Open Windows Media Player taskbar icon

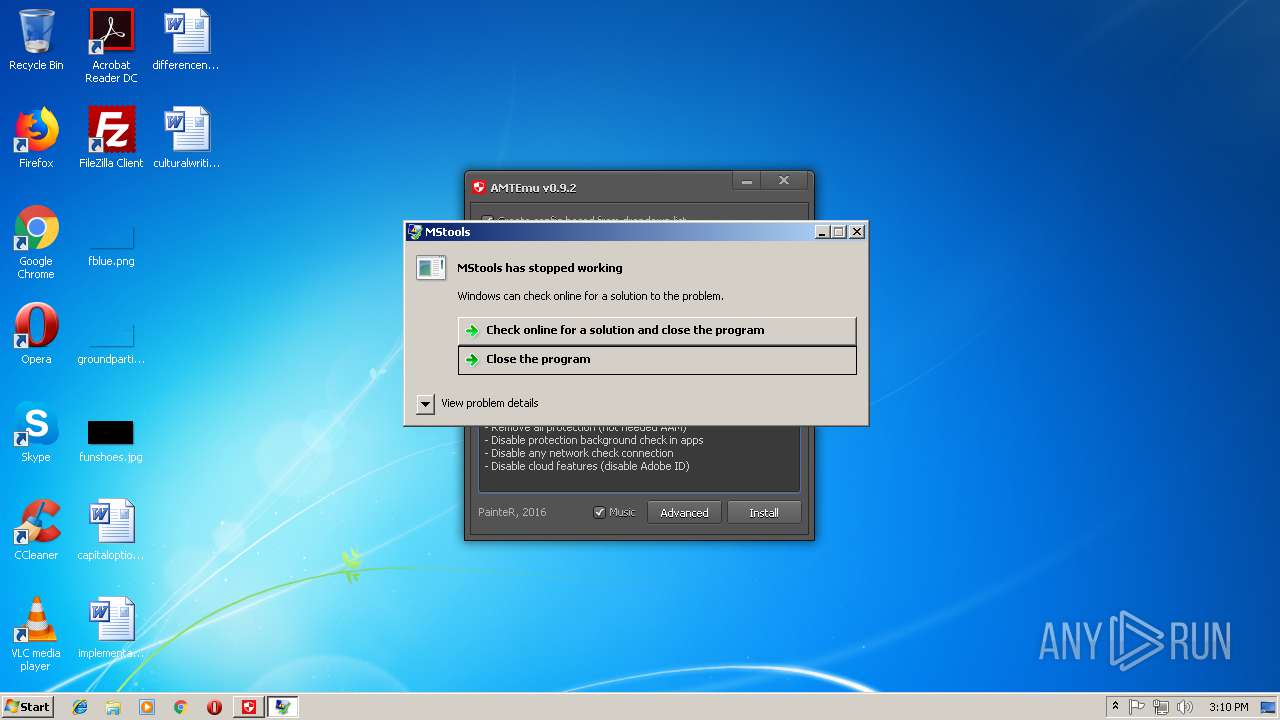point(147,707)
